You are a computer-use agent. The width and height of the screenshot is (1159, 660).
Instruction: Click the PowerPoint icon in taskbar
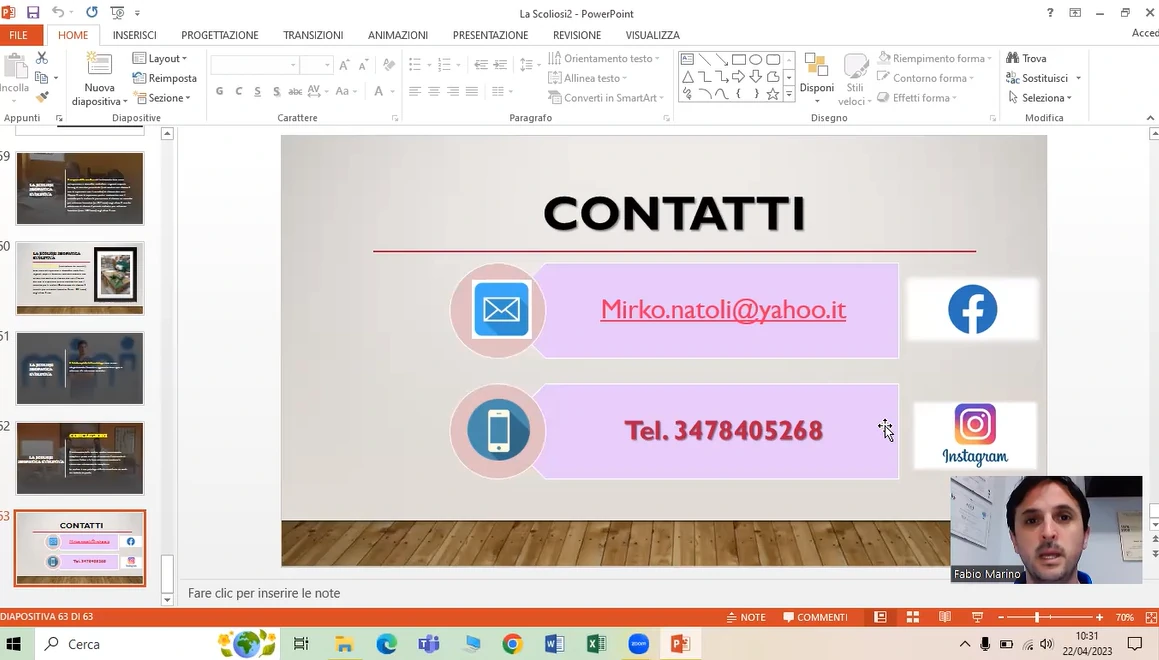pos(680,644)
